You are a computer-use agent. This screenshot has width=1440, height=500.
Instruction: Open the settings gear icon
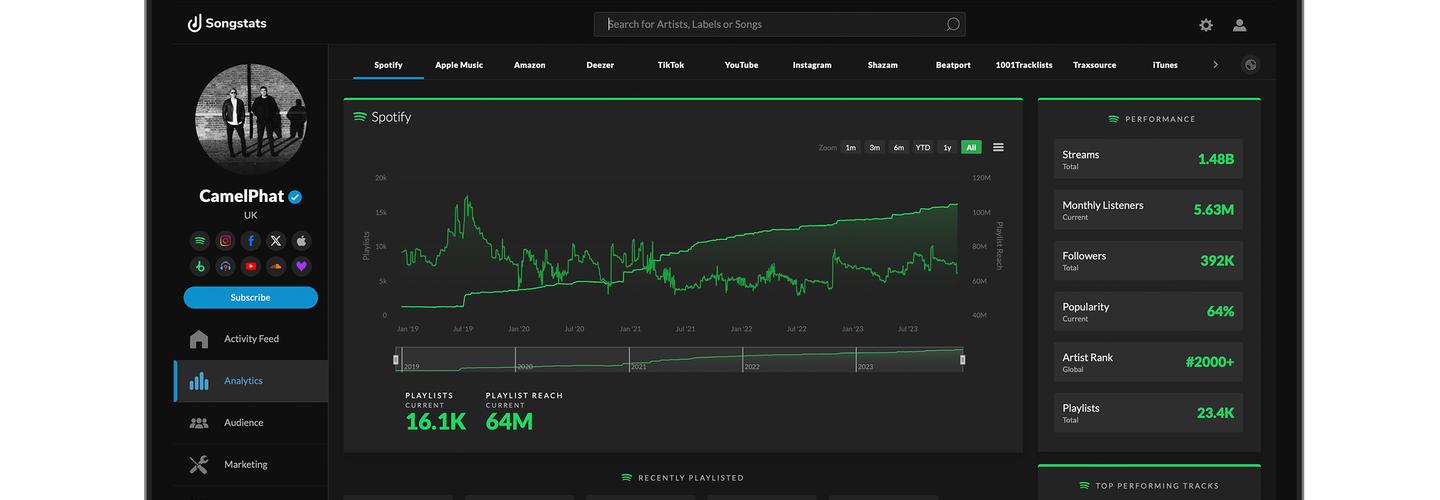(1206, 25)
